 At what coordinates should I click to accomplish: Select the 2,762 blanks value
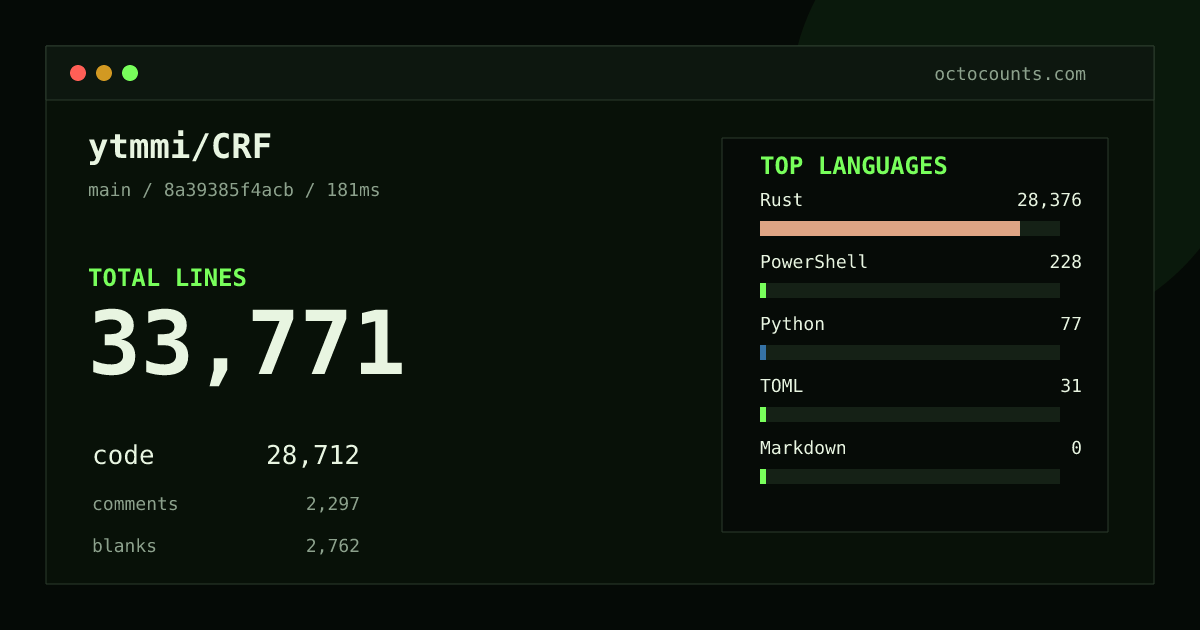333,546
